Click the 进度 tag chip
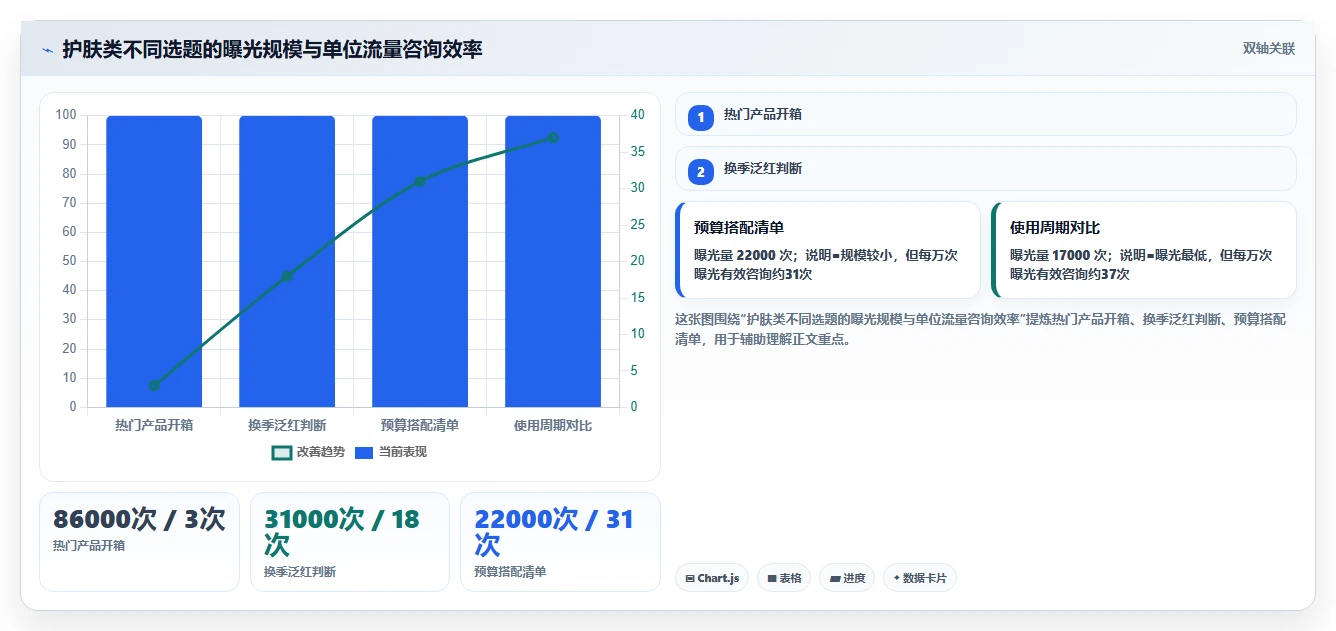1336x631 pixels. click(x=847, y=578)
